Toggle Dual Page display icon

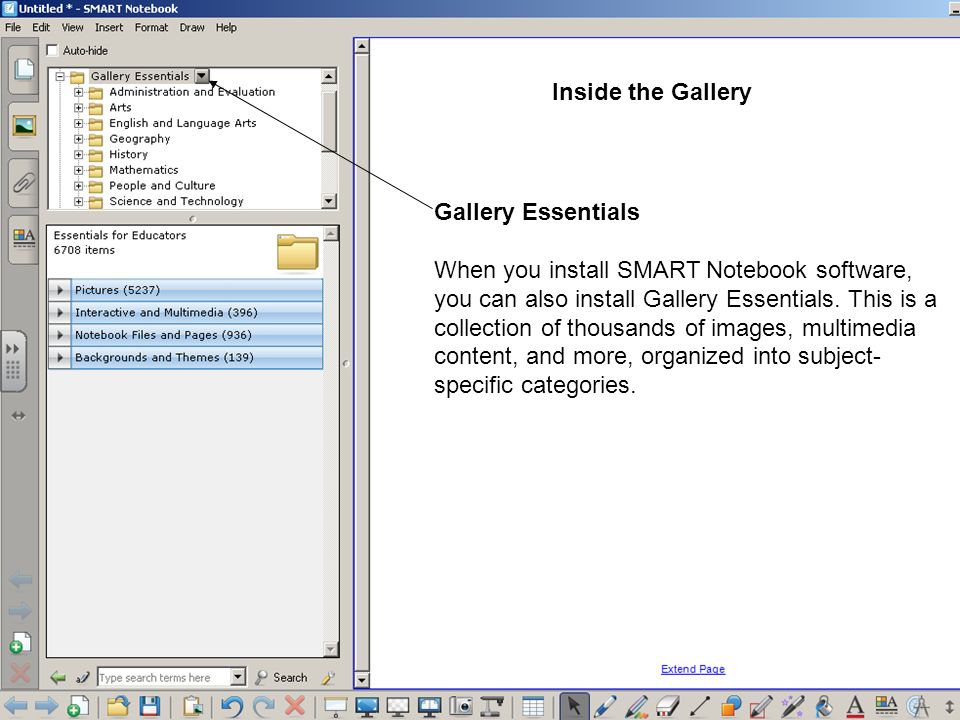(x=429, y=707)
